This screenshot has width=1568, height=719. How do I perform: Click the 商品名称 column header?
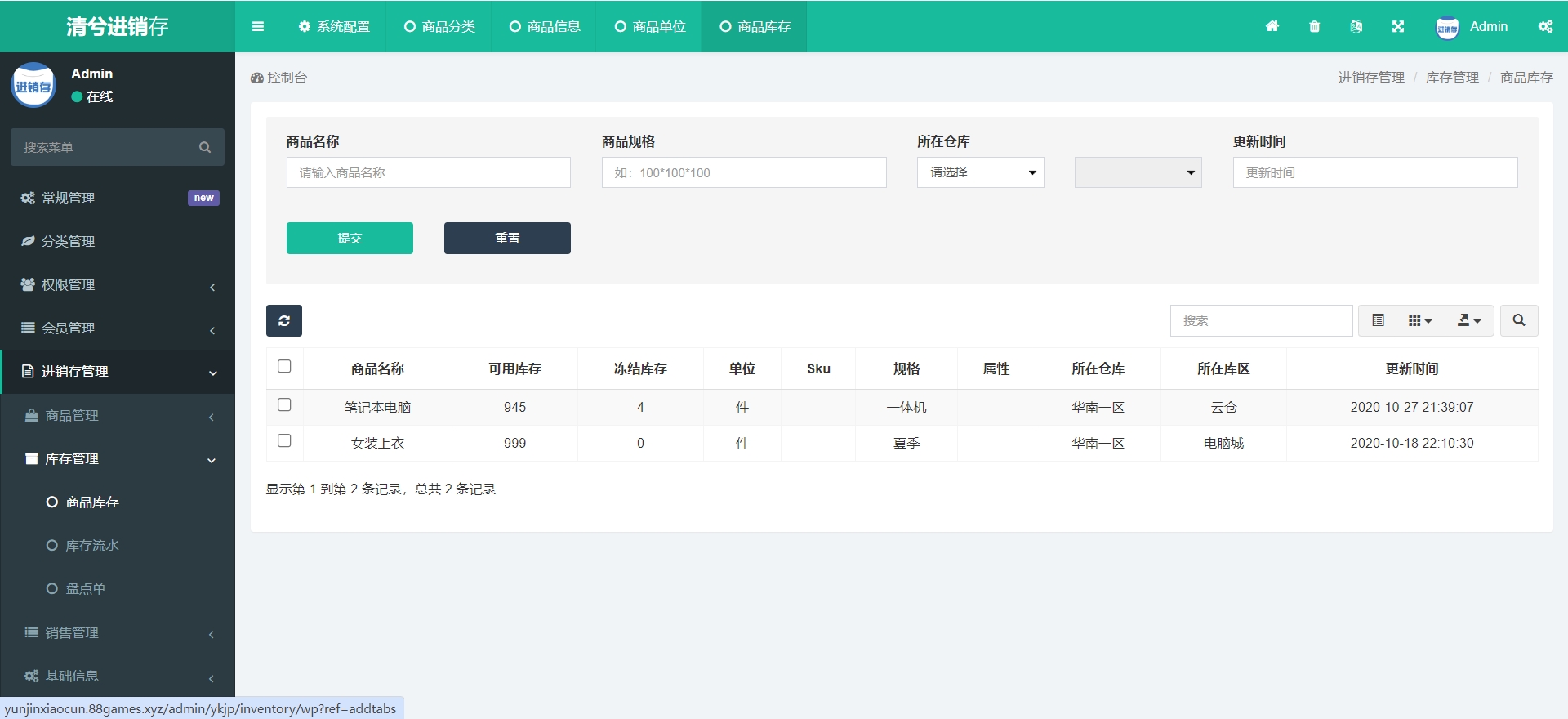[377, 368]
